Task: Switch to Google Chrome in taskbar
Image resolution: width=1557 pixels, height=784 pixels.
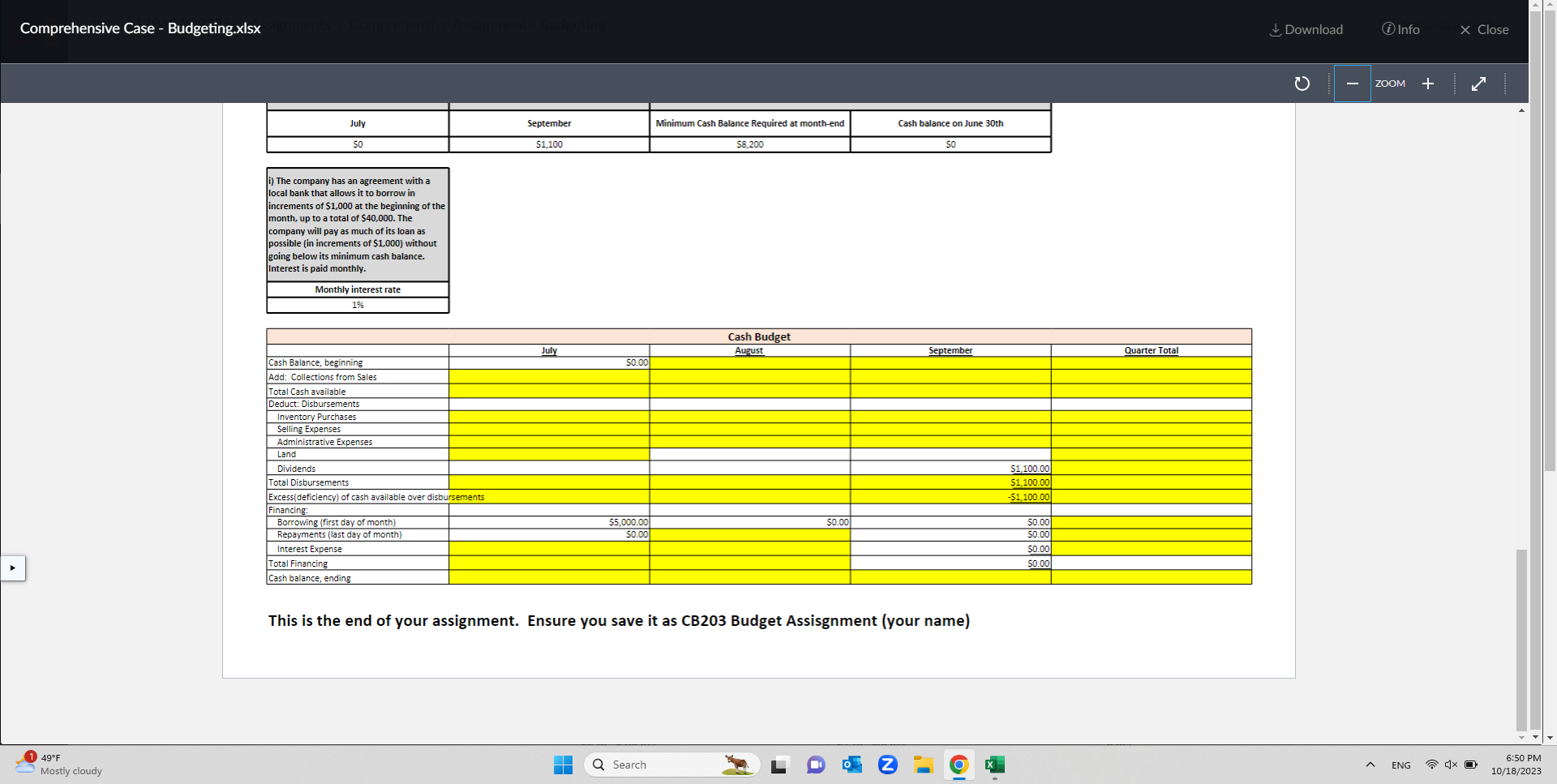Action: pyautogui.click(x=959, y=765)
